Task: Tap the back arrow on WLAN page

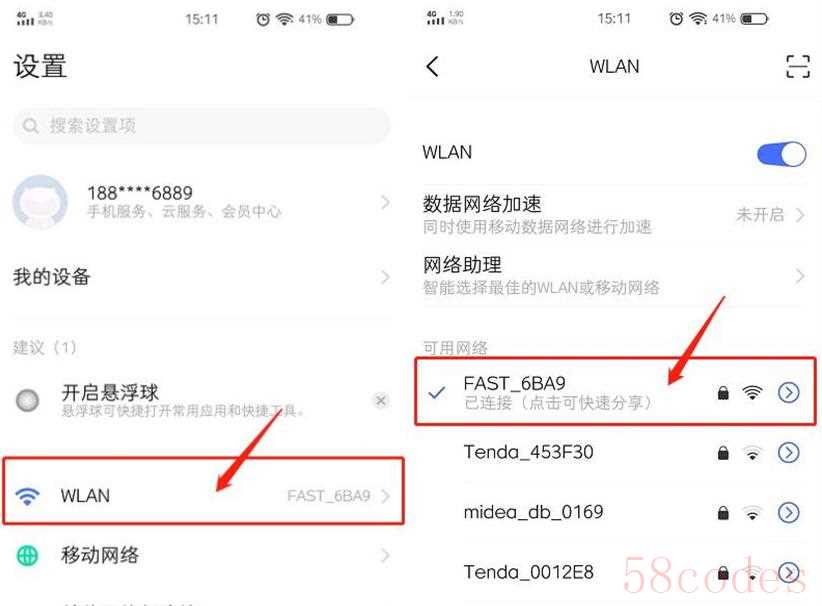Action: click(x=432, y=67)
